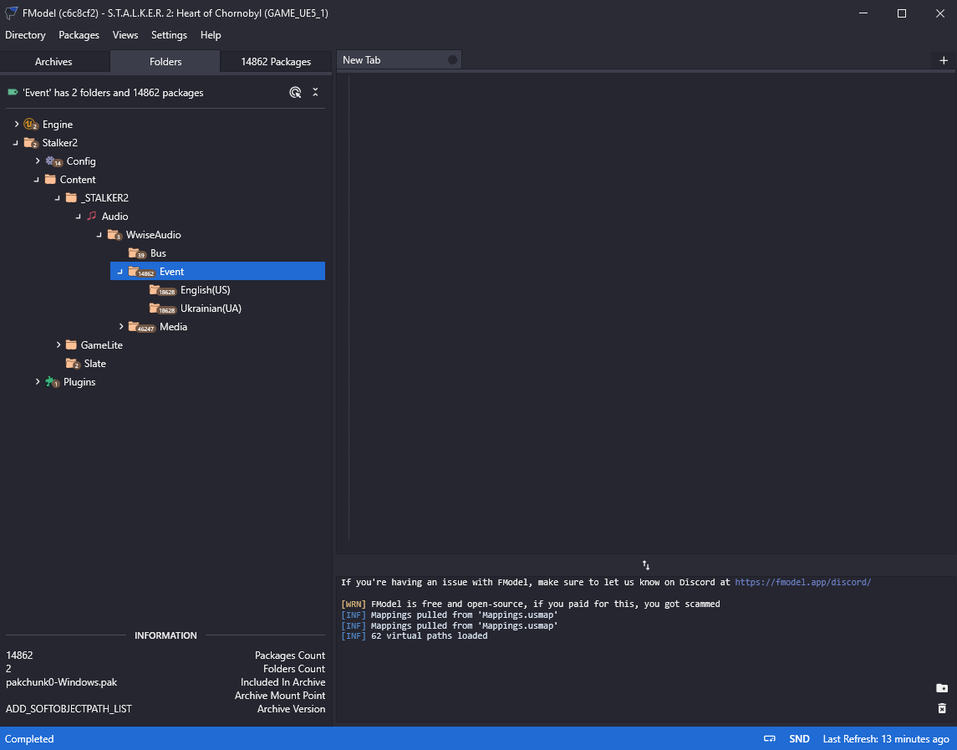This screenshot has width=957, height=750.
Task: Collapse the Stalker2 tree node
Action: point(16,143)
